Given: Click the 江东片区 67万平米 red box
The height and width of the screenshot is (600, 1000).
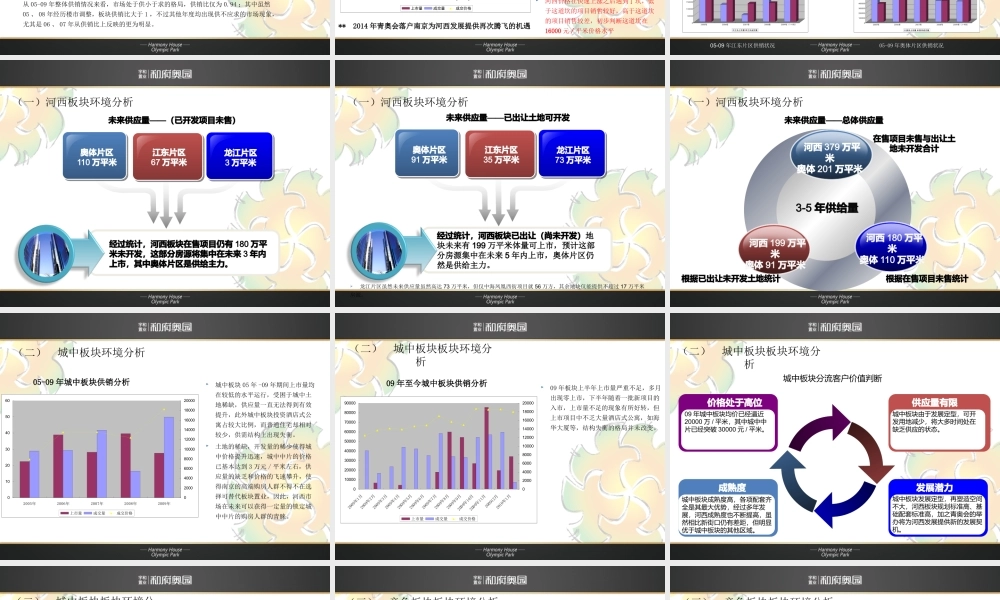Looking at the screenshot, I should [x=168, y=157].
